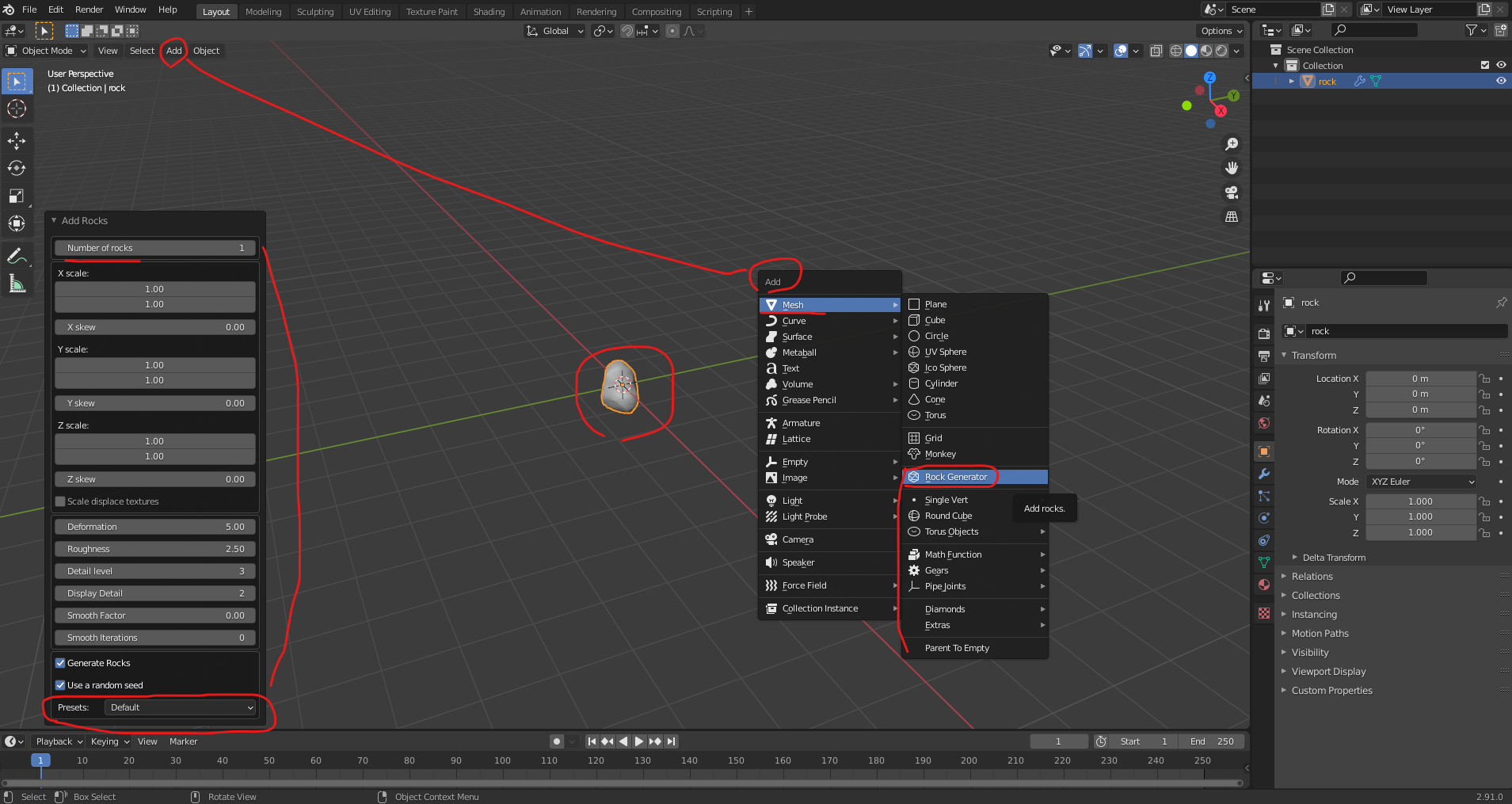Open Global transform orientation dropdown
Image resolution: width=1512 pixels, height=804 pixels.
555,31
